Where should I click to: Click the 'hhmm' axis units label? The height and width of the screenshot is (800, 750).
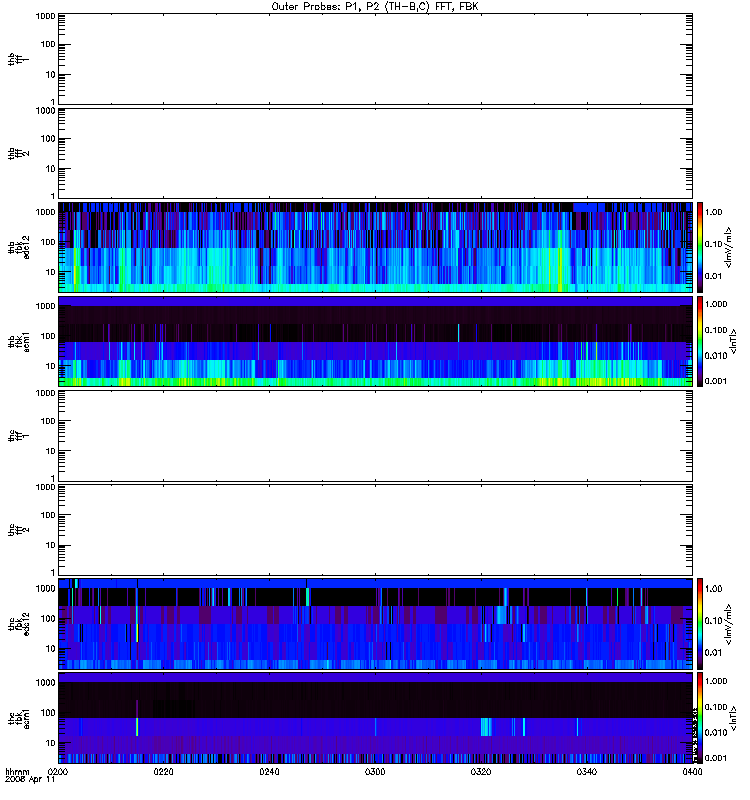click(17, 772)
